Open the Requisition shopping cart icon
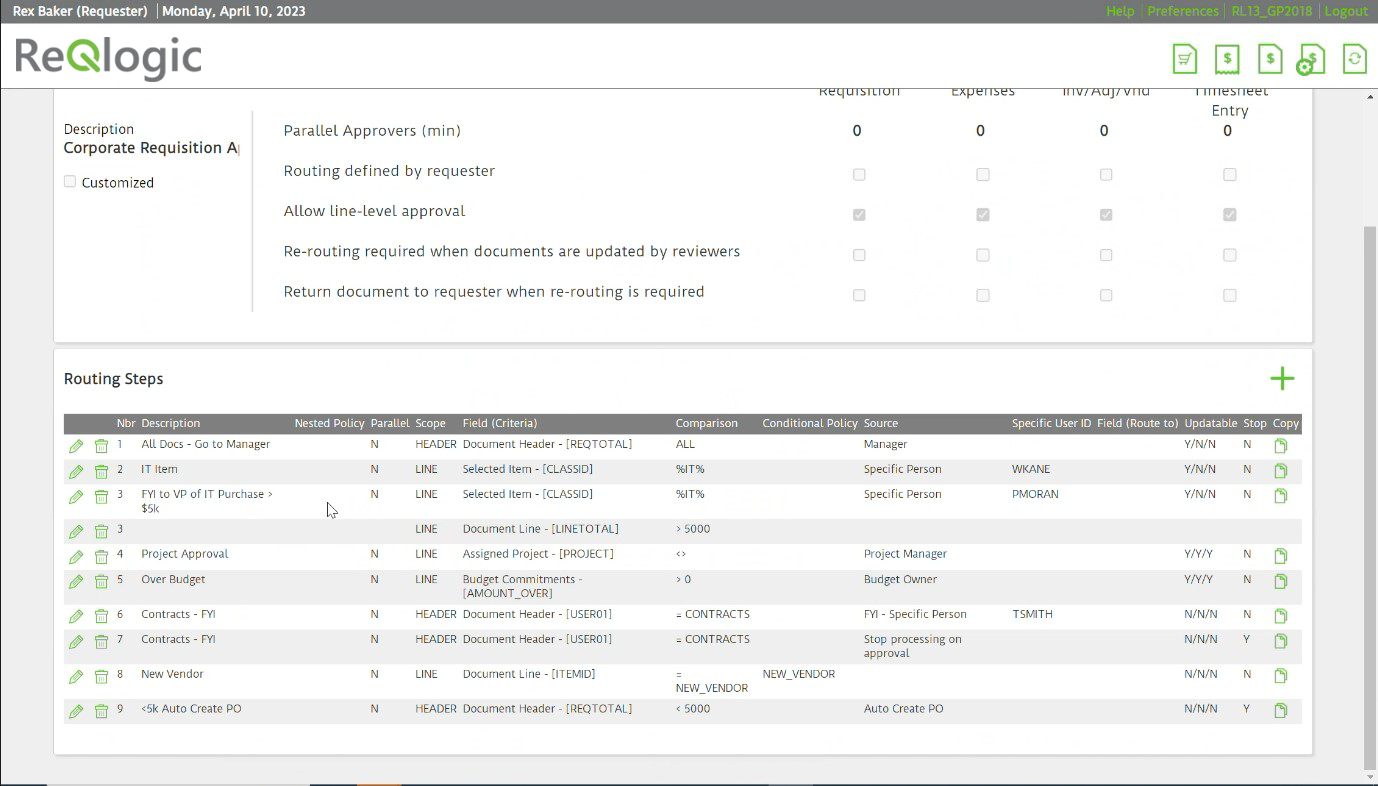This screenshot has width=1378, height=786. pyautogui.click(x=1184, y=59)
